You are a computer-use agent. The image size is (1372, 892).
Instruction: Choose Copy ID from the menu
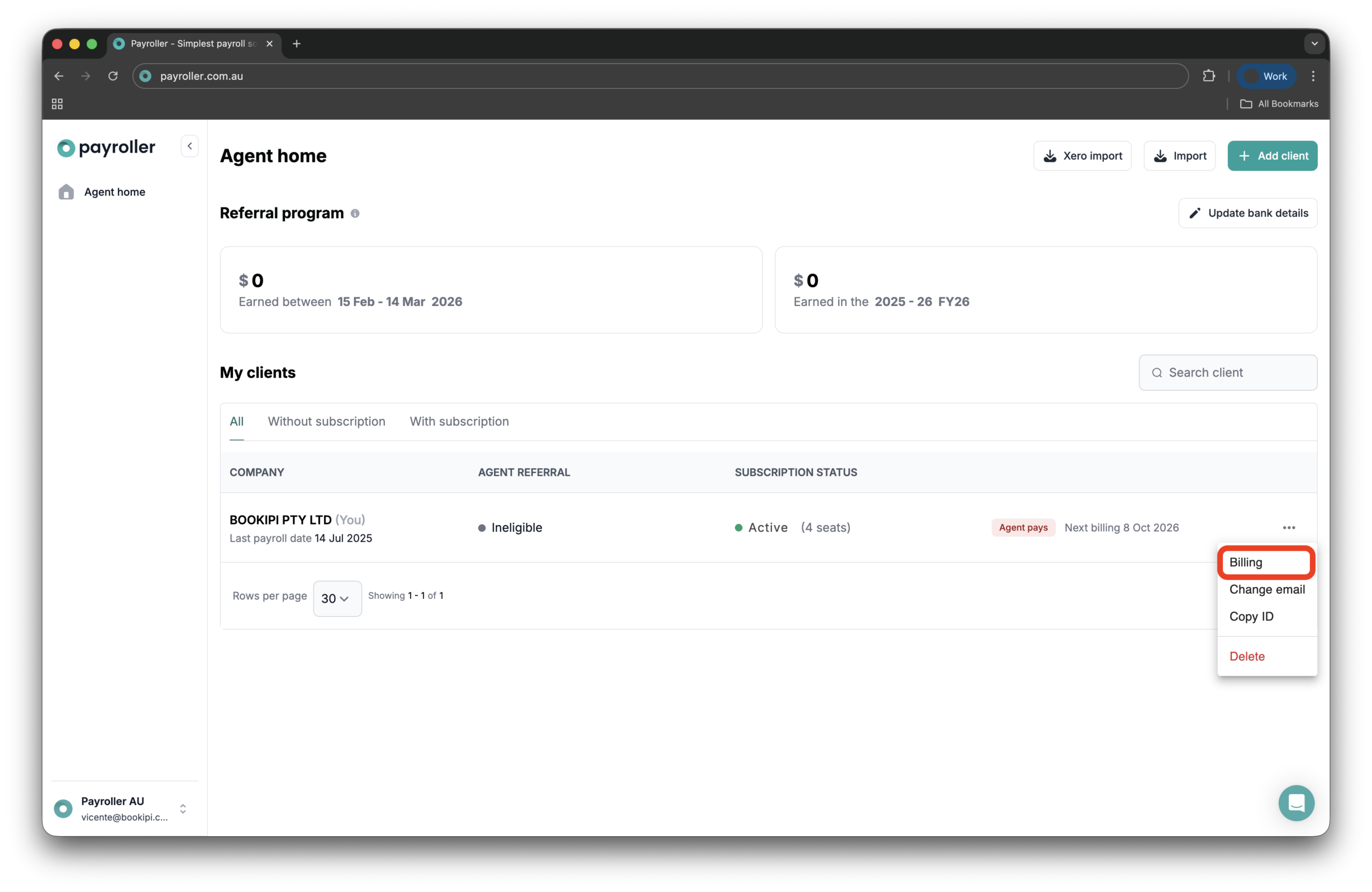coord(1251,616)
